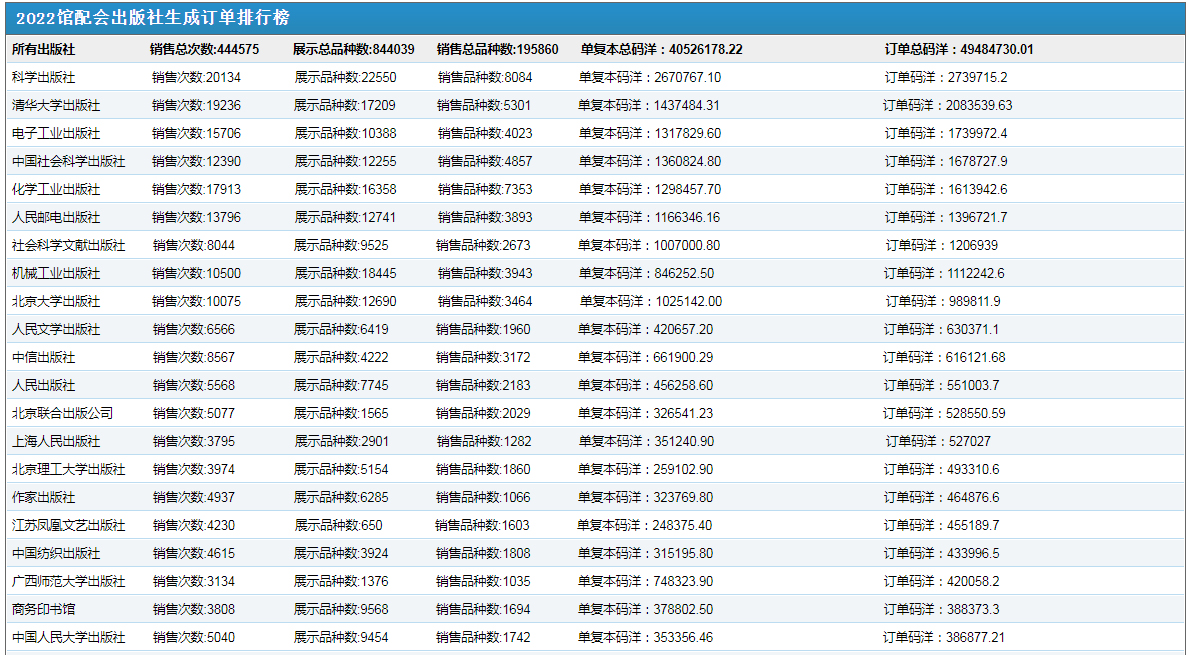Select the 社会科学文献出版社 entry
This screenshot has width=1189, height=655.
(x=69, y=245)
